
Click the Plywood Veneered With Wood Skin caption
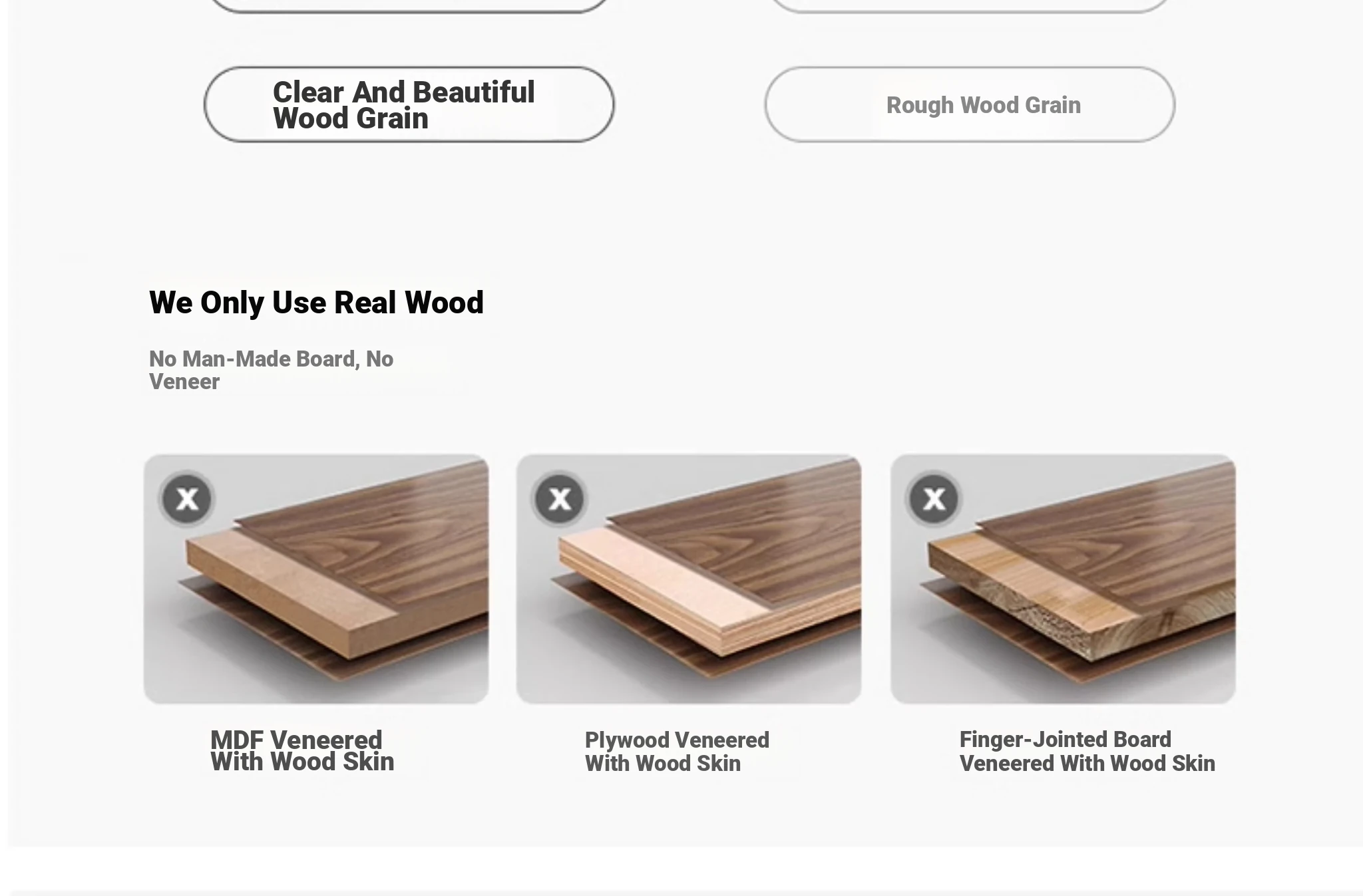677,752
